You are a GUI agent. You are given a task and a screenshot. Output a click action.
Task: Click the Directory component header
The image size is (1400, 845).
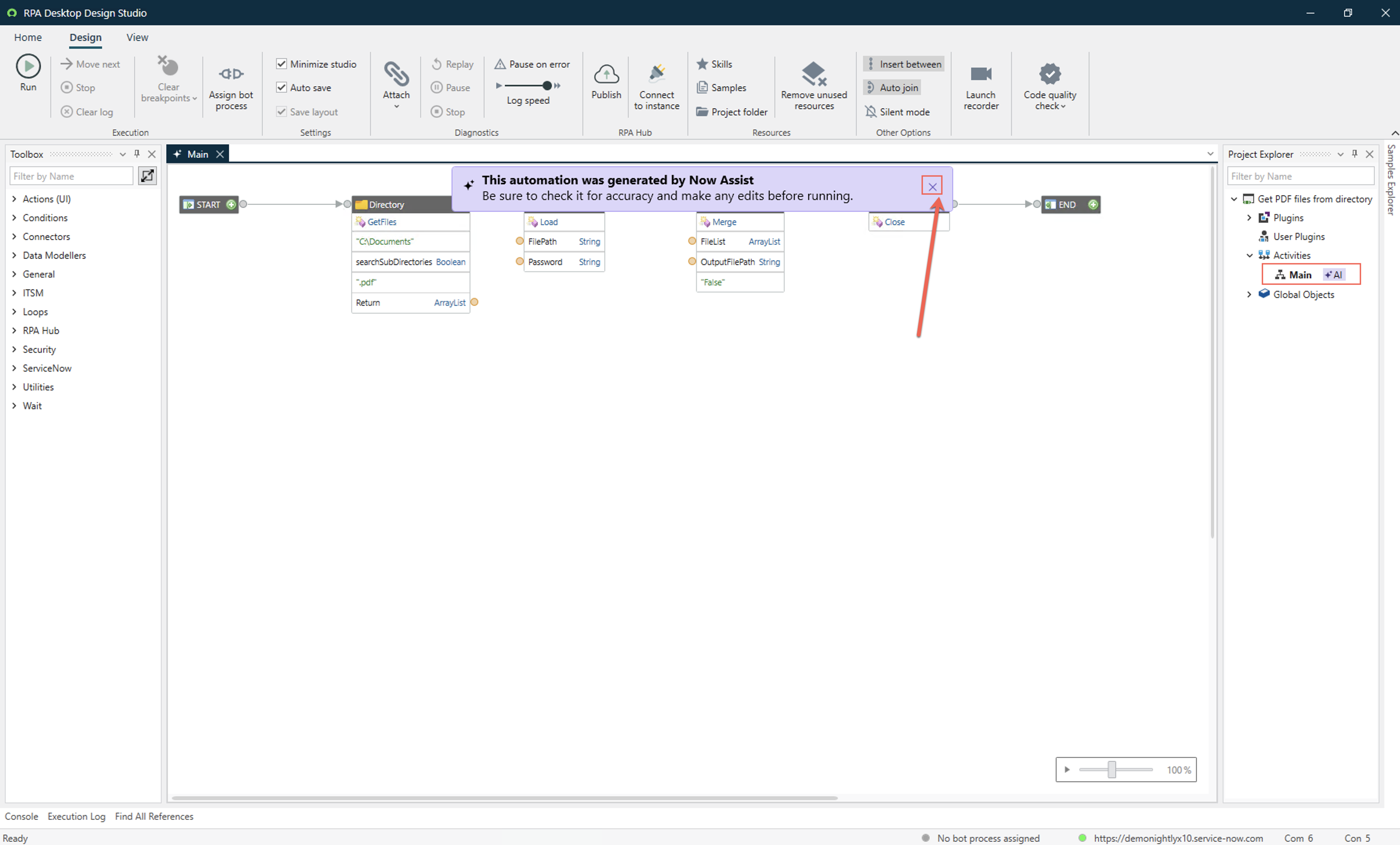pyautogui.click(x=402, y=205)
